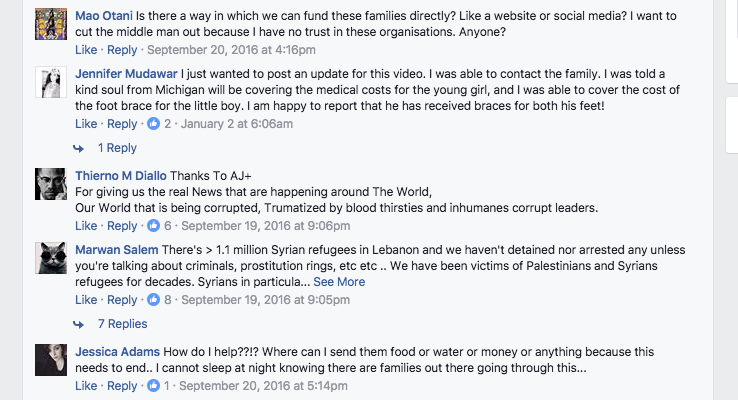Reply to Thierno M Diallo's comment
The width and height of the screenshot is (738, 400).
pyautogui.click(x=122, y=226)
